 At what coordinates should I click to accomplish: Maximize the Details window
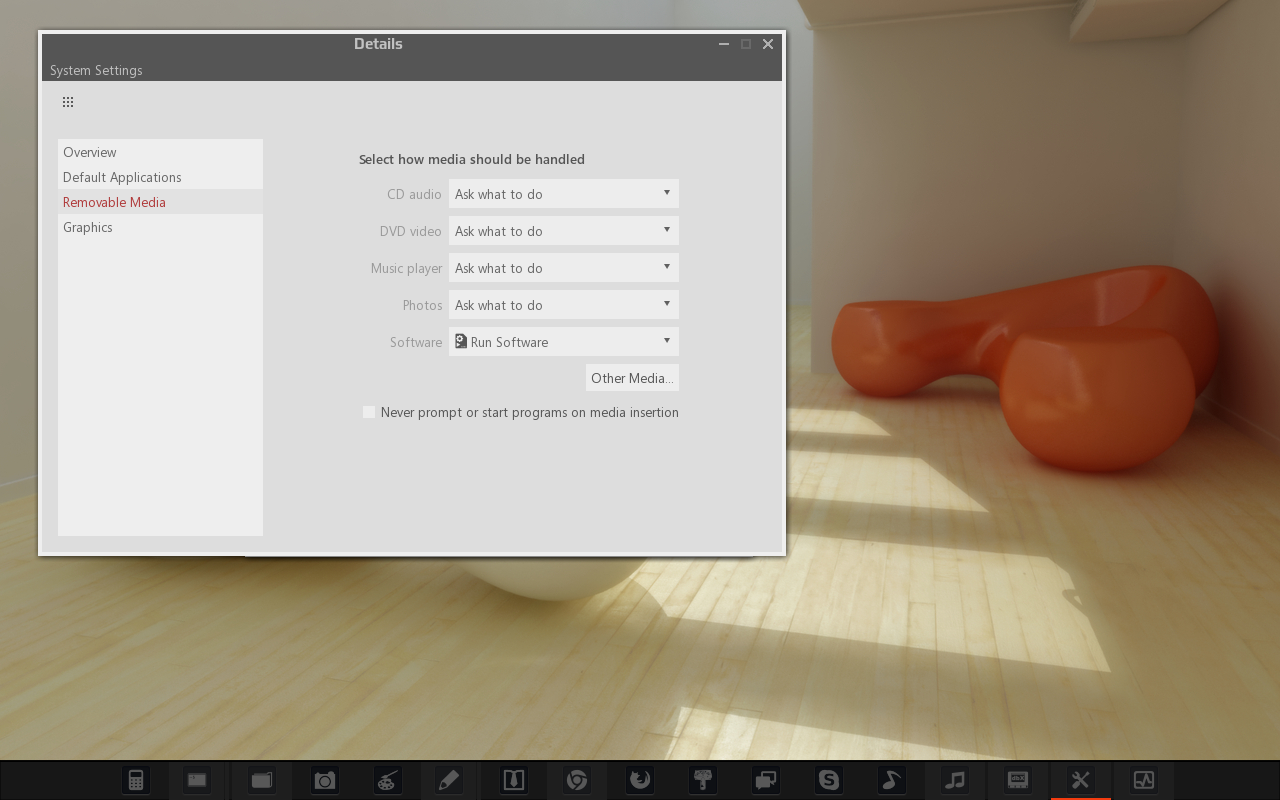746,44
